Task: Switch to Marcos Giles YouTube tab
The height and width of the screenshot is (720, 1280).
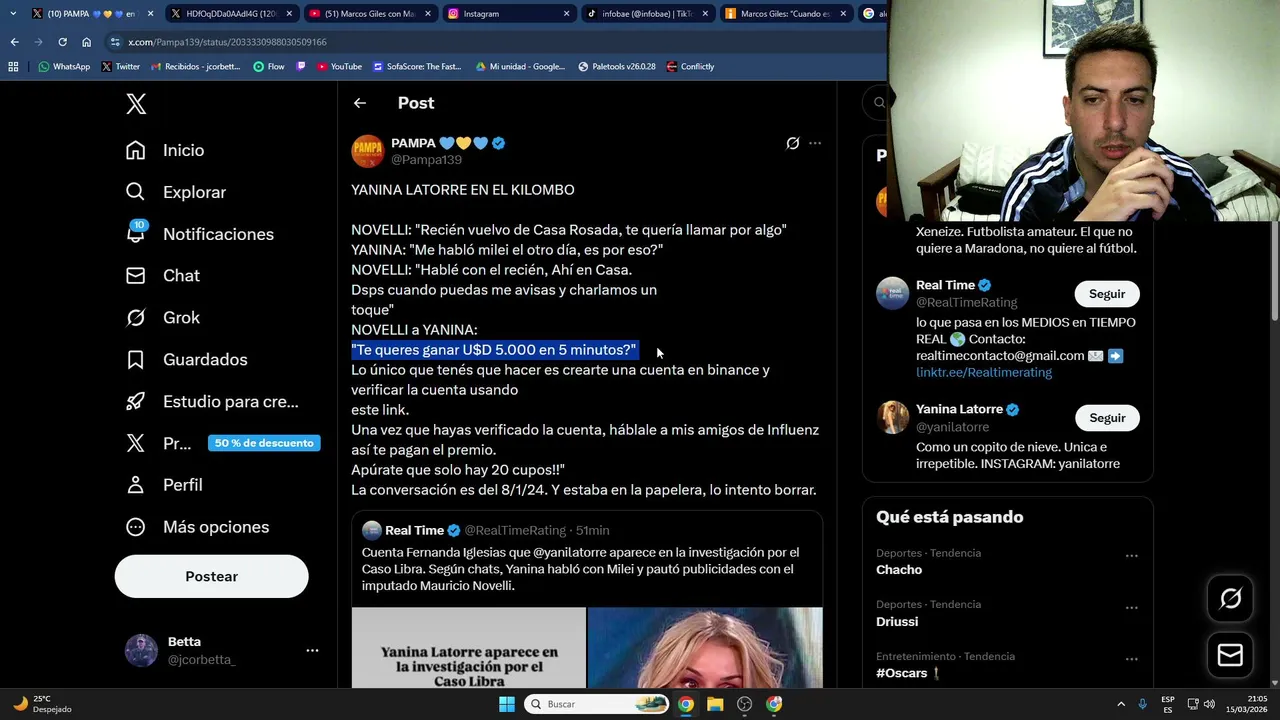Action: (x=369, y=14)
